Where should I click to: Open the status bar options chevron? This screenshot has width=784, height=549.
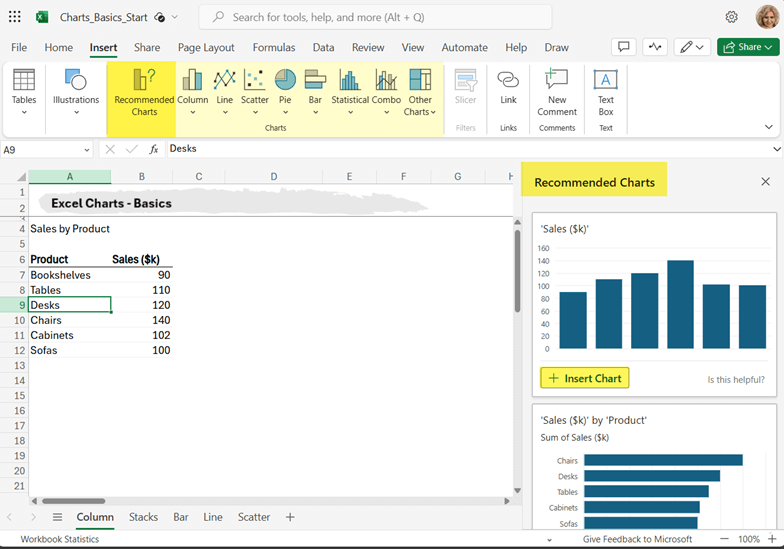coord(549,540)
